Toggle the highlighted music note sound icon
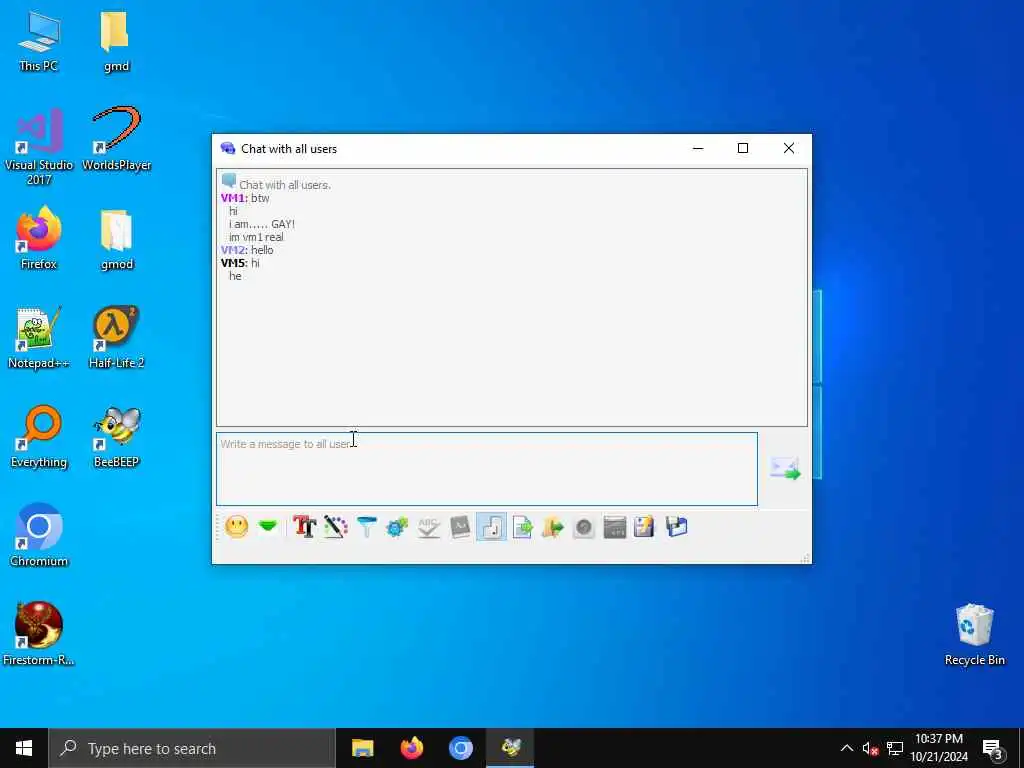 point(491,526)
